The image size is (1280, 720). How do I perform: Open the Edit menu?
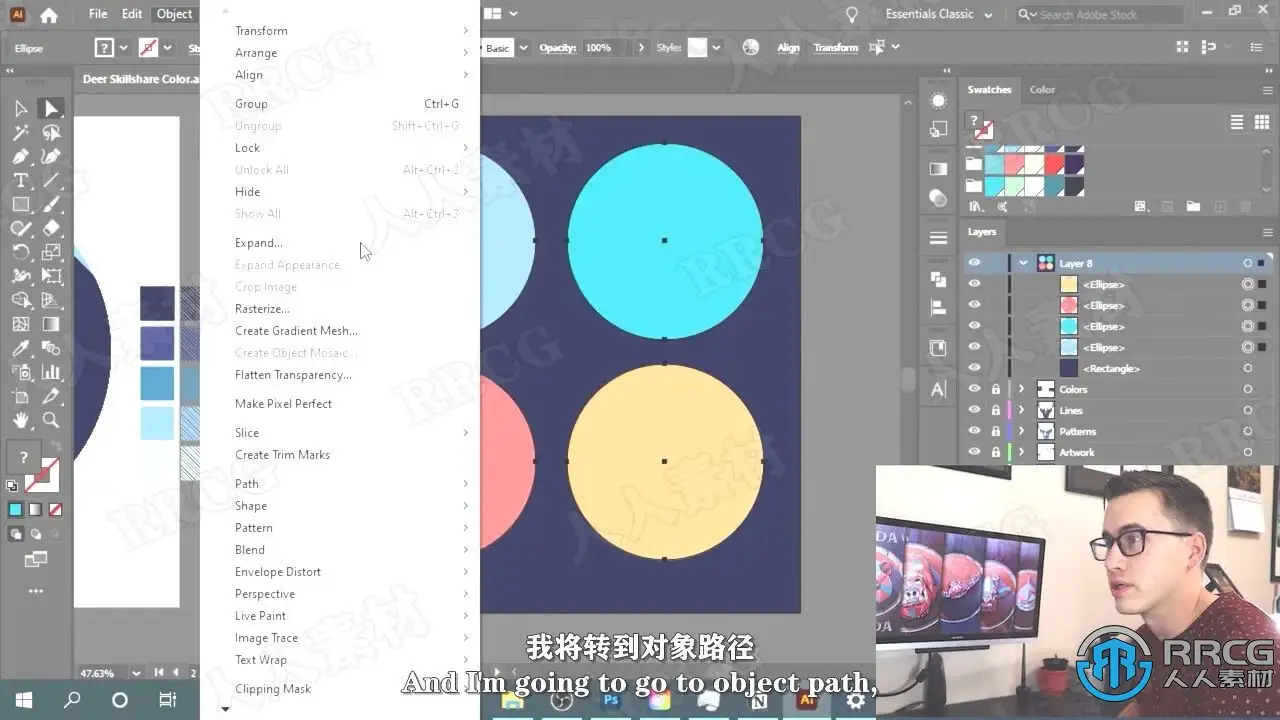(132, 14)
